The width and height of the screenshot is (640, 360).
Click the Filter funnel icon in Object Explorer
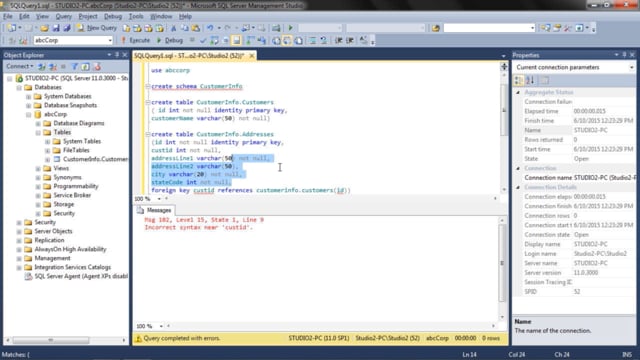(x=75, y=66)
